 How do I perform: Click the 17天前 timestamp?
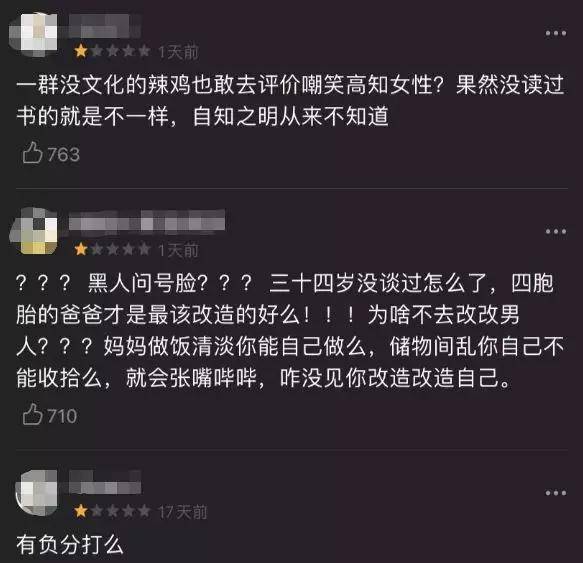click(182, 512)
